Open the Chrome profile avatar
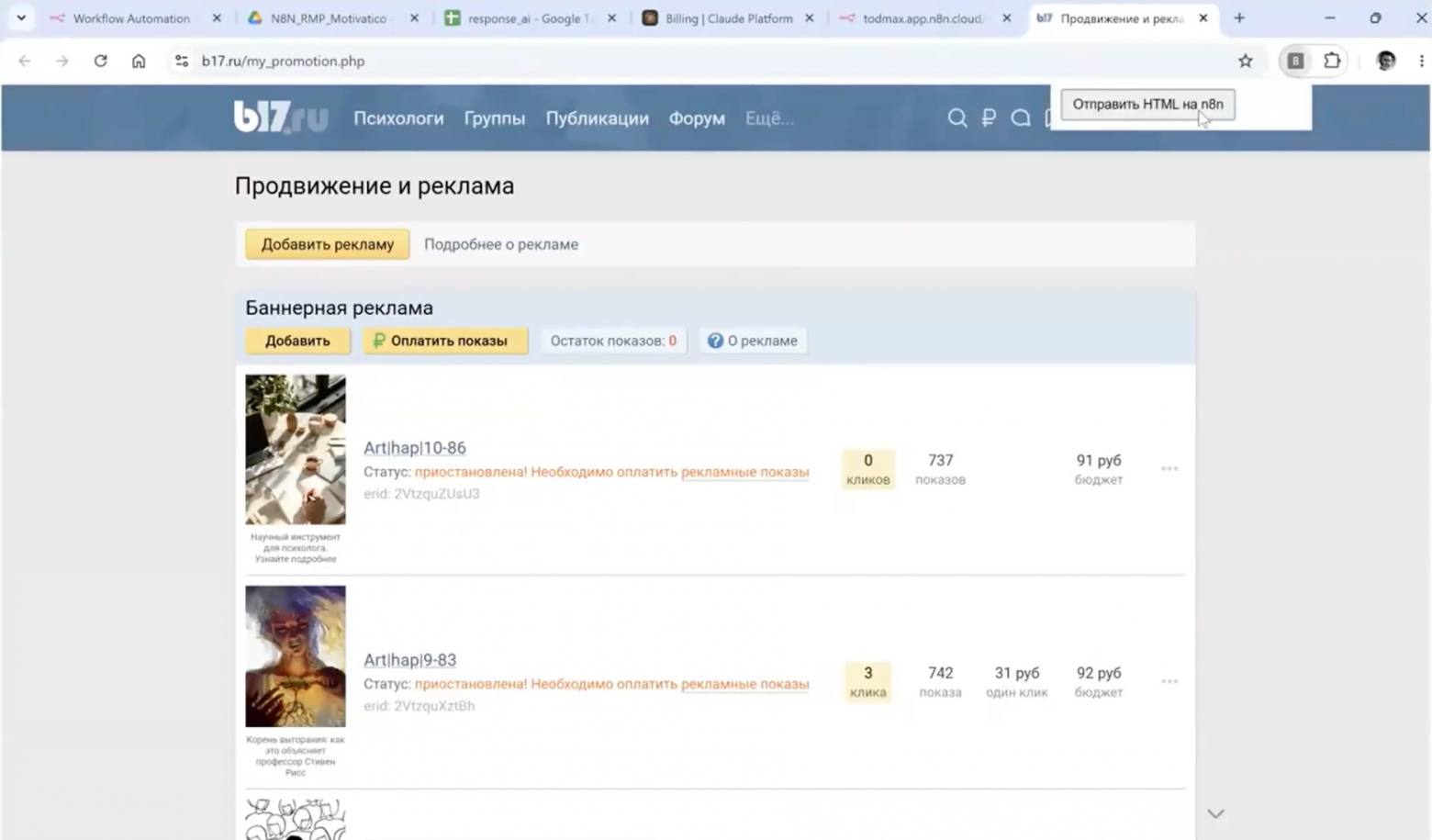This screenshot has width=1432, height=840. click(1386, 61)
